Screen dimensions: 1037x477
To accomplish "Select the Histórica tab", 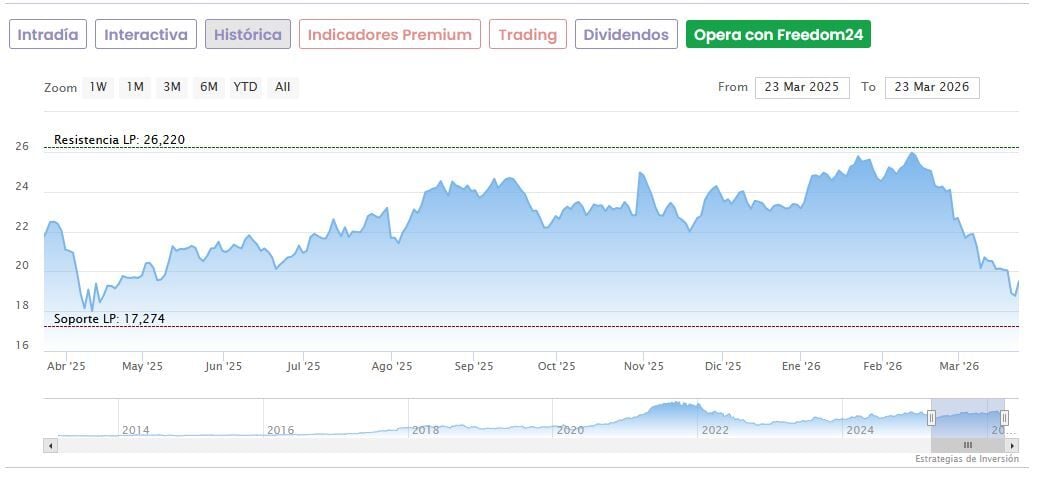I will 248,34.
